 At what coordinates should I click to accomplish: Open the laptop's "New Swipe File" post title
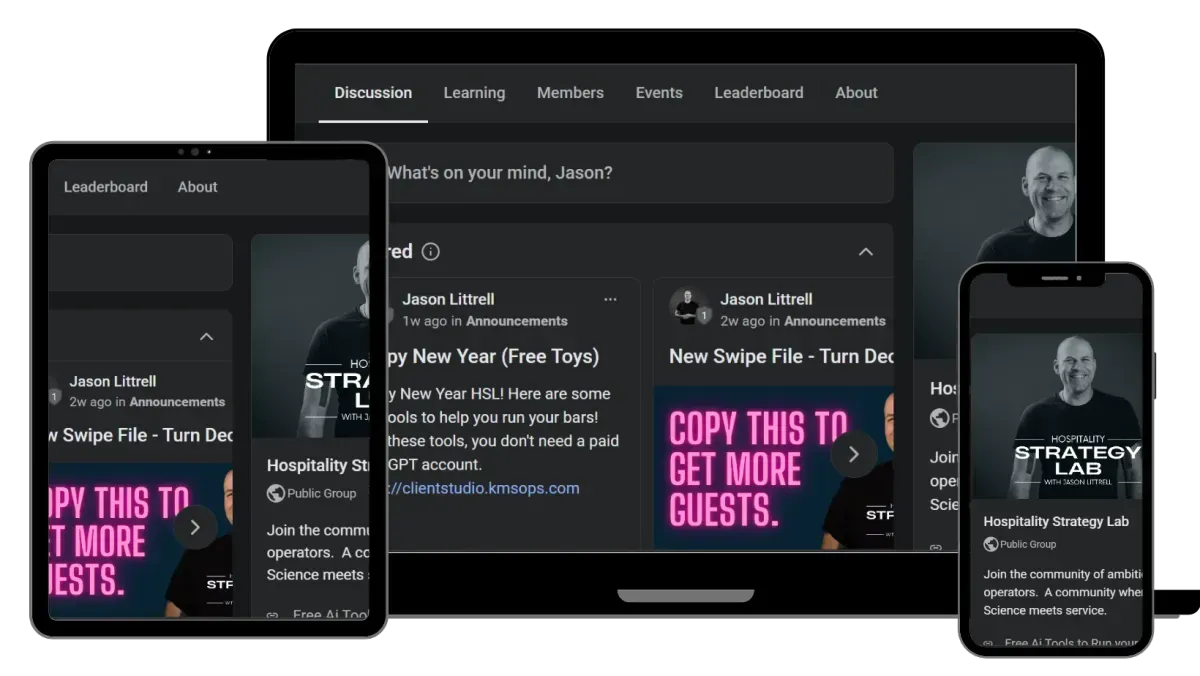pos(781,356)
